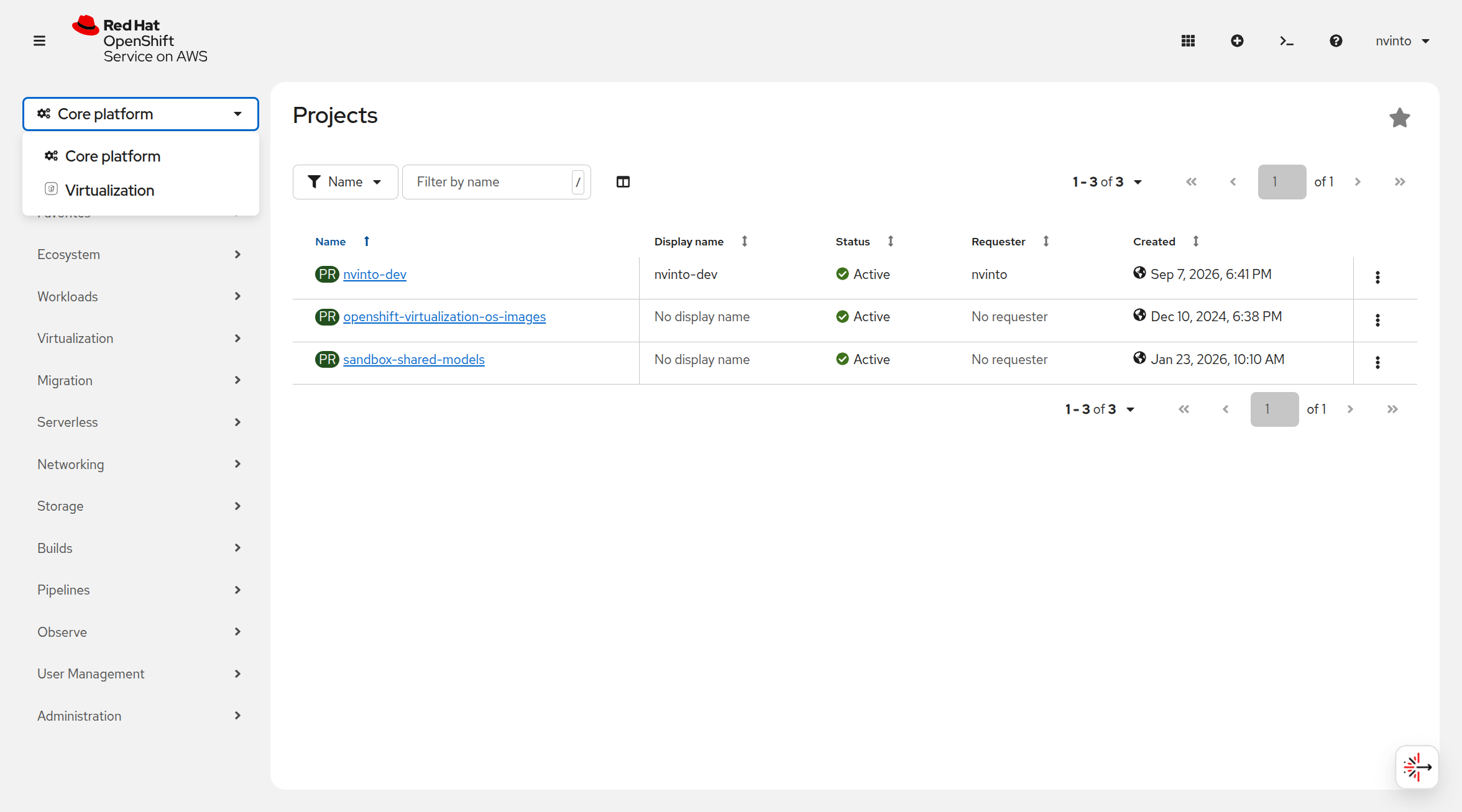Viewport: 1462px width, 812px height.
Task: Click globe icon next to Dec 10, 2024
Action: 1139,315
